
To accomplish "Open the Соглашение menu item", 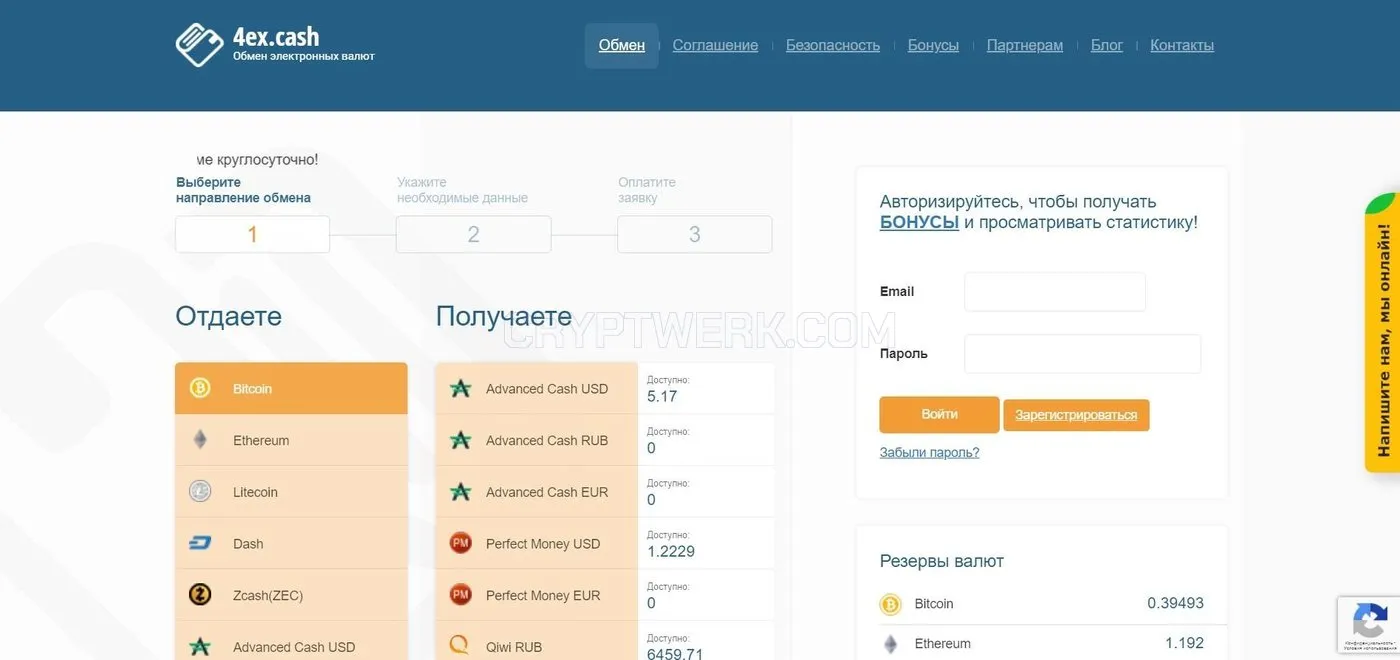I will (715, 45).
